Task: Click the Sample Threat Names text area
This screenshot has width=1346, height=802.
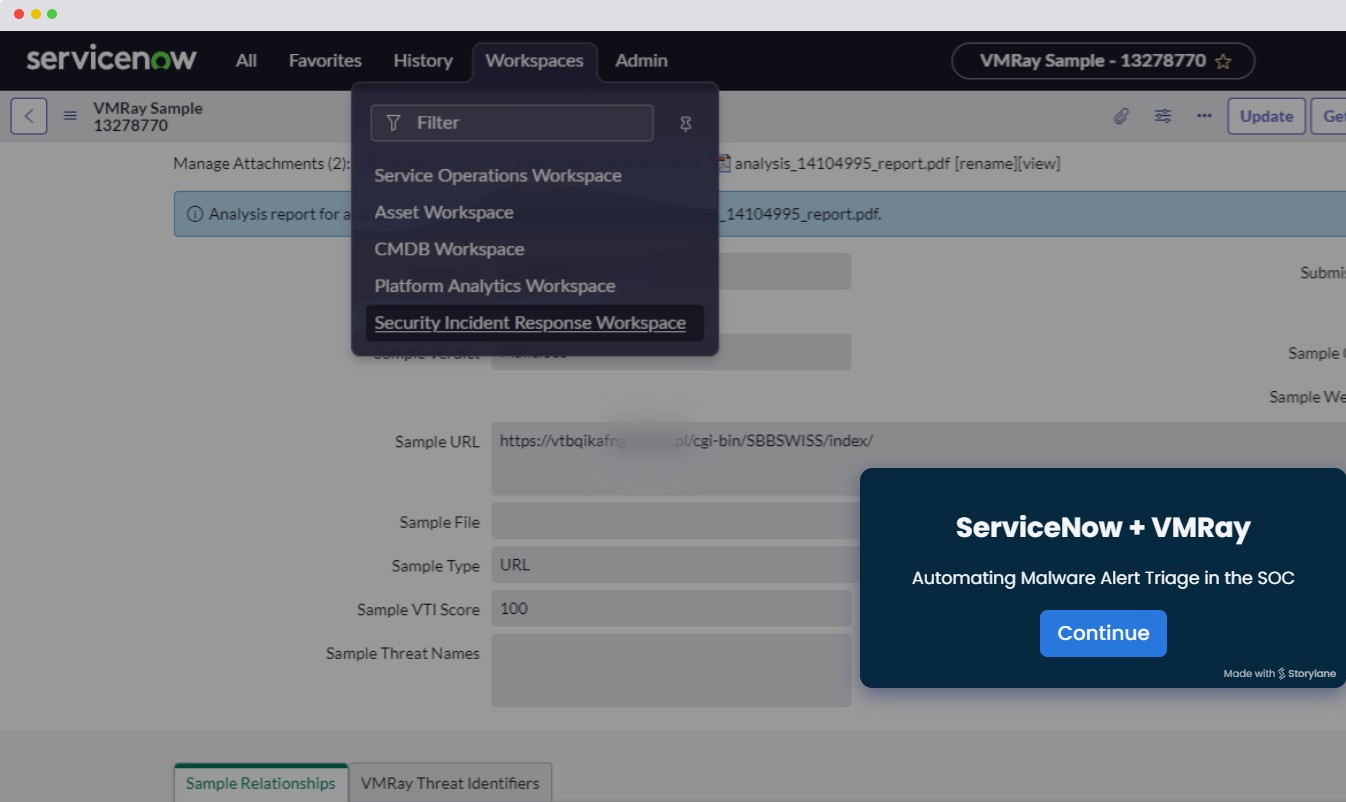Action: [671, 670]
